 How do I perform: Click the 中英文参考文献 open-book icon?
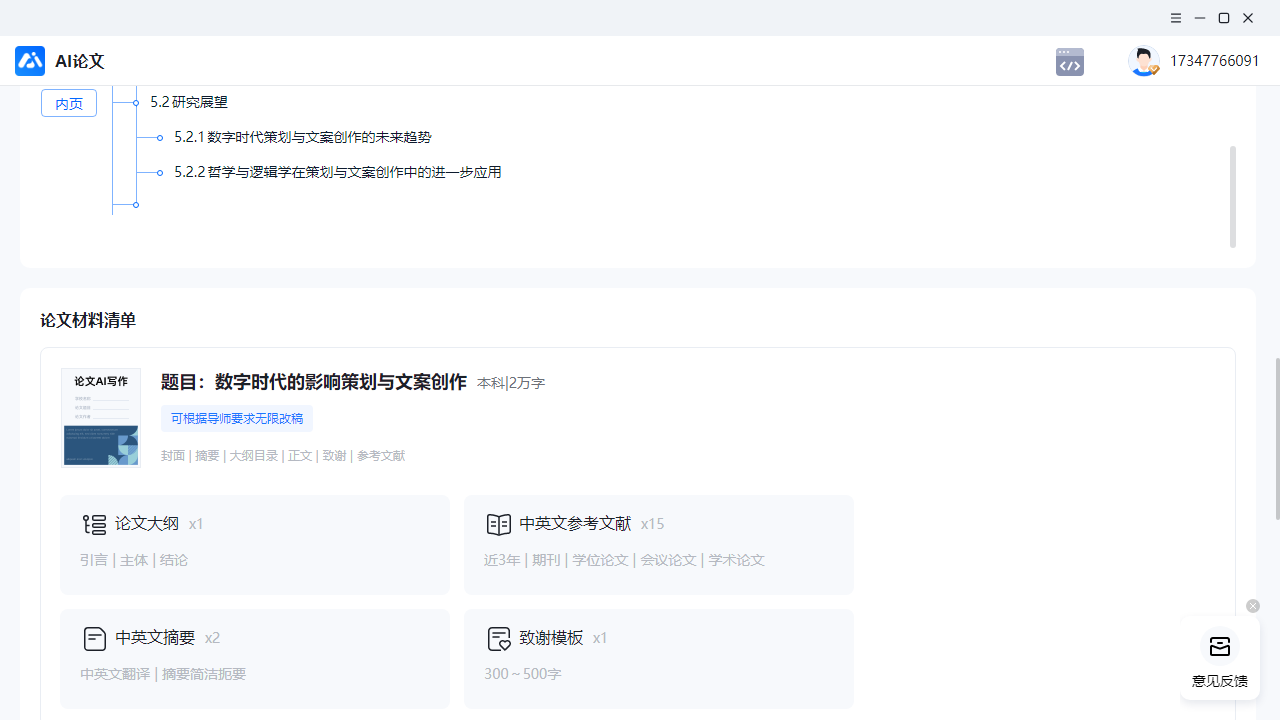498,523
